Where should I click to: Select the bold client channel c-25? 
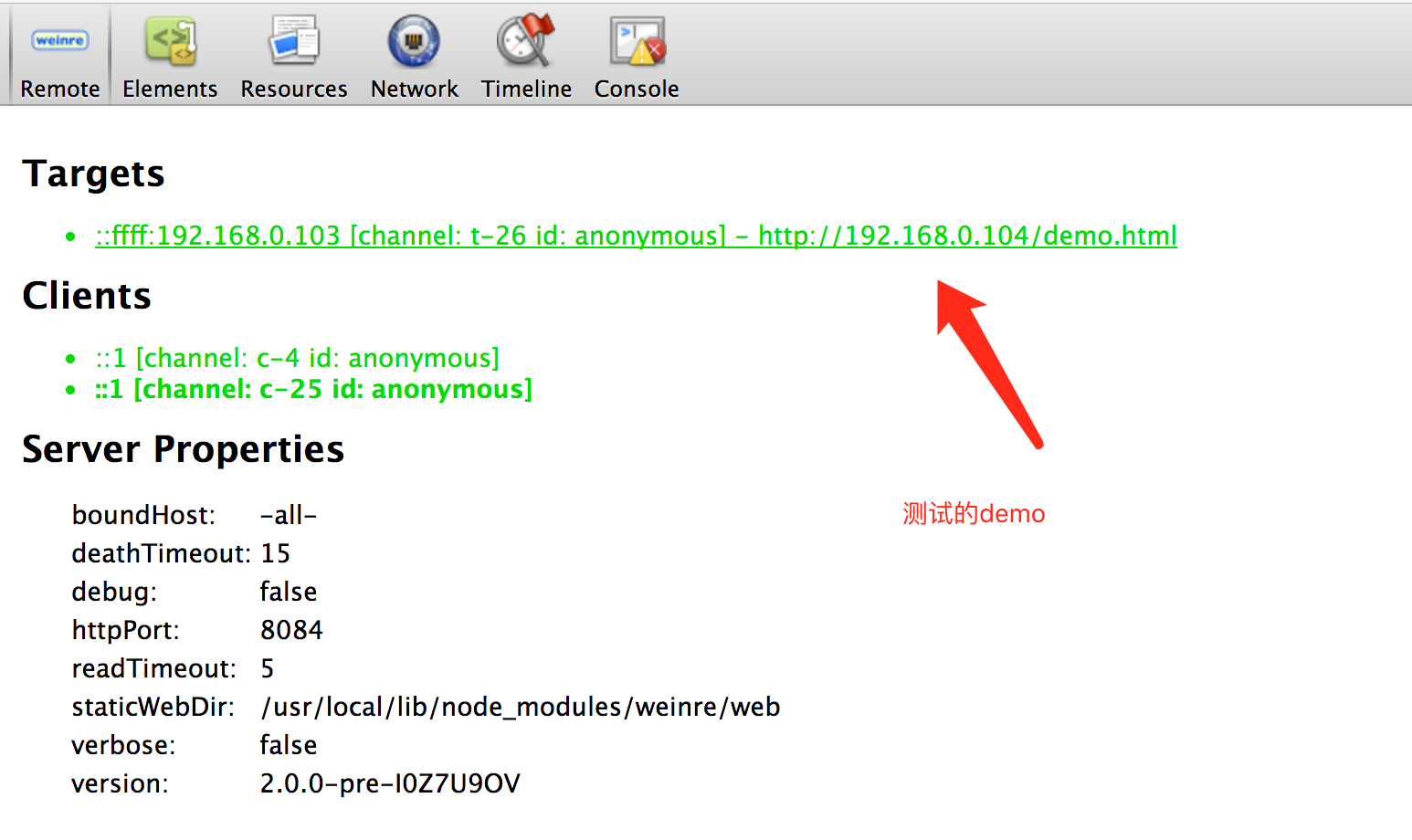point(313,389)
